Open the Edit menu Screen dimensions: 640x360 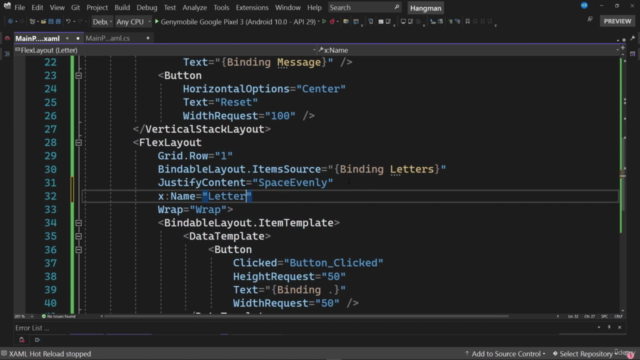[x=37, y=7]
